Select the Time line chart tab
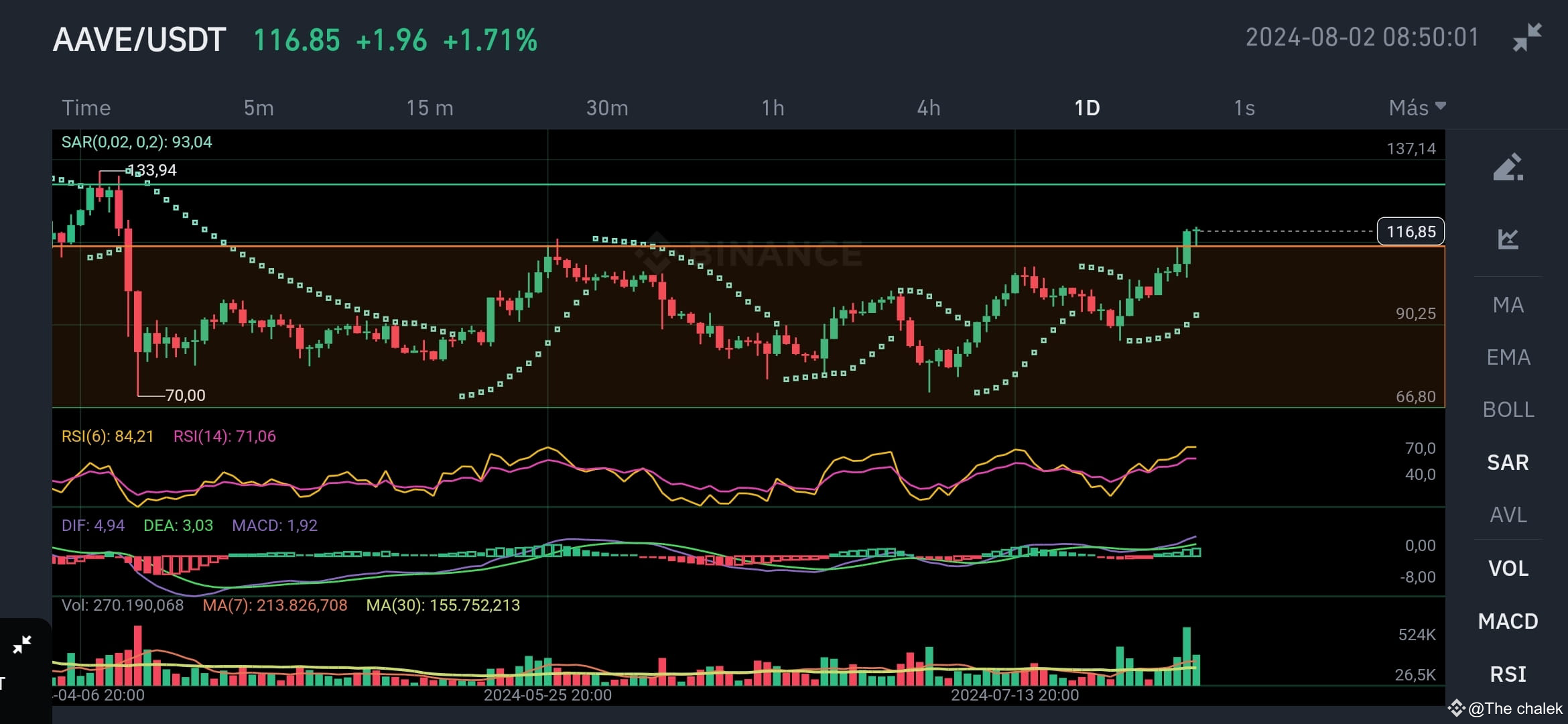This screenshot has height=724, width=1568. click(x=86, y=108)
